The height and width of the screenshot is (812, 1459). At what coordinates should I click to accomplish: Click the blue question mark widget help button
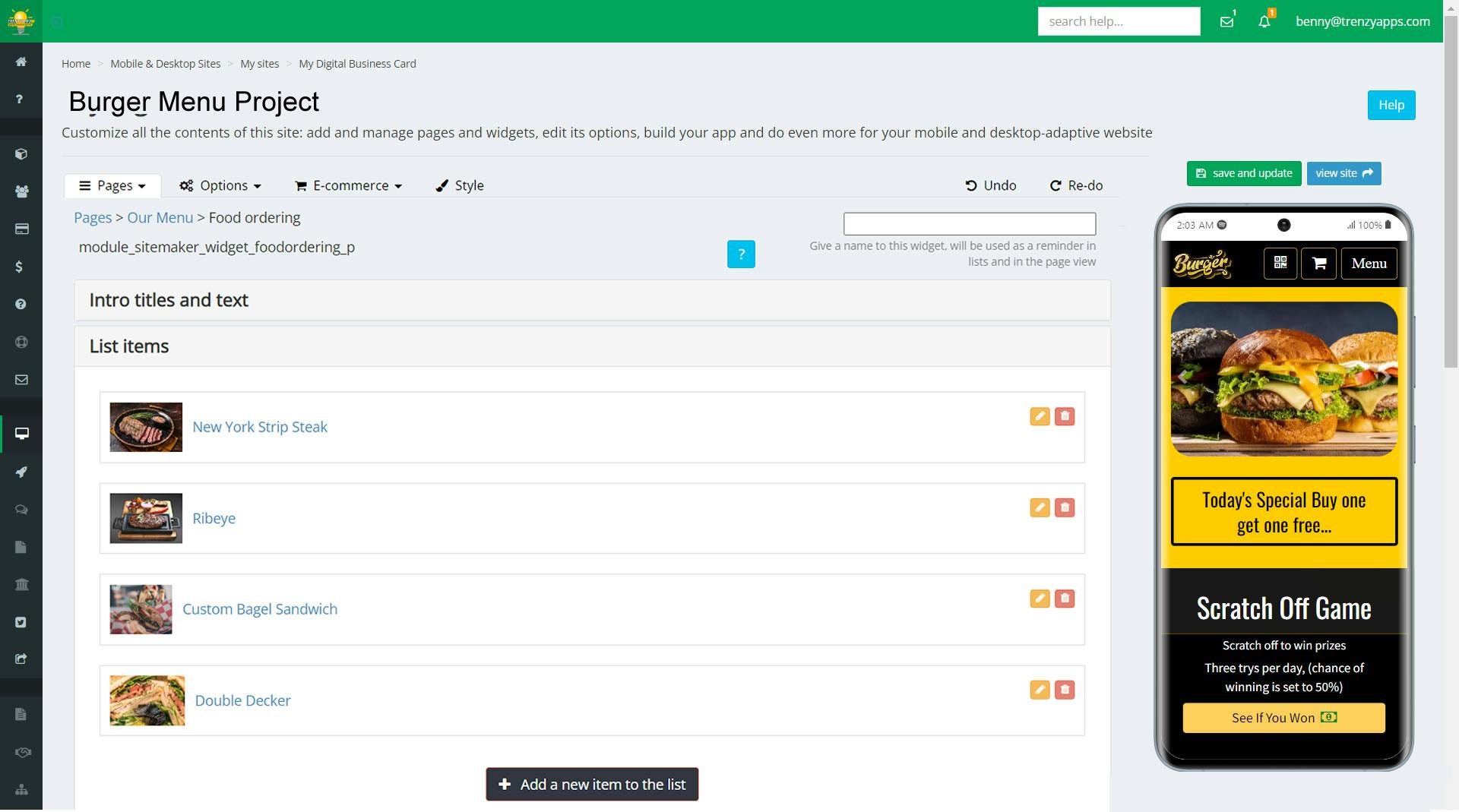tap(741, 254)
